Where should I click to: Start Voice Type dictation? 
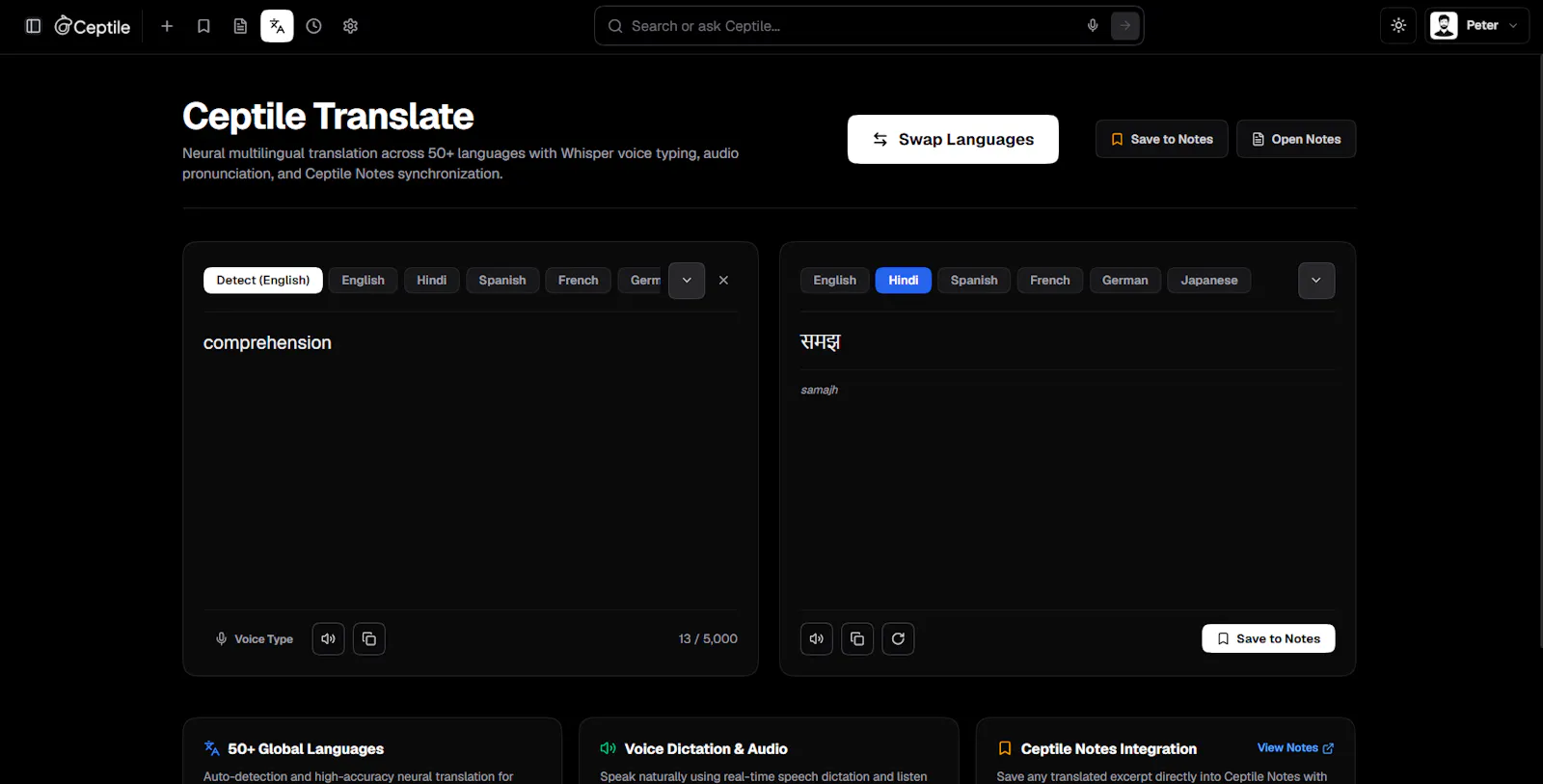254,638
